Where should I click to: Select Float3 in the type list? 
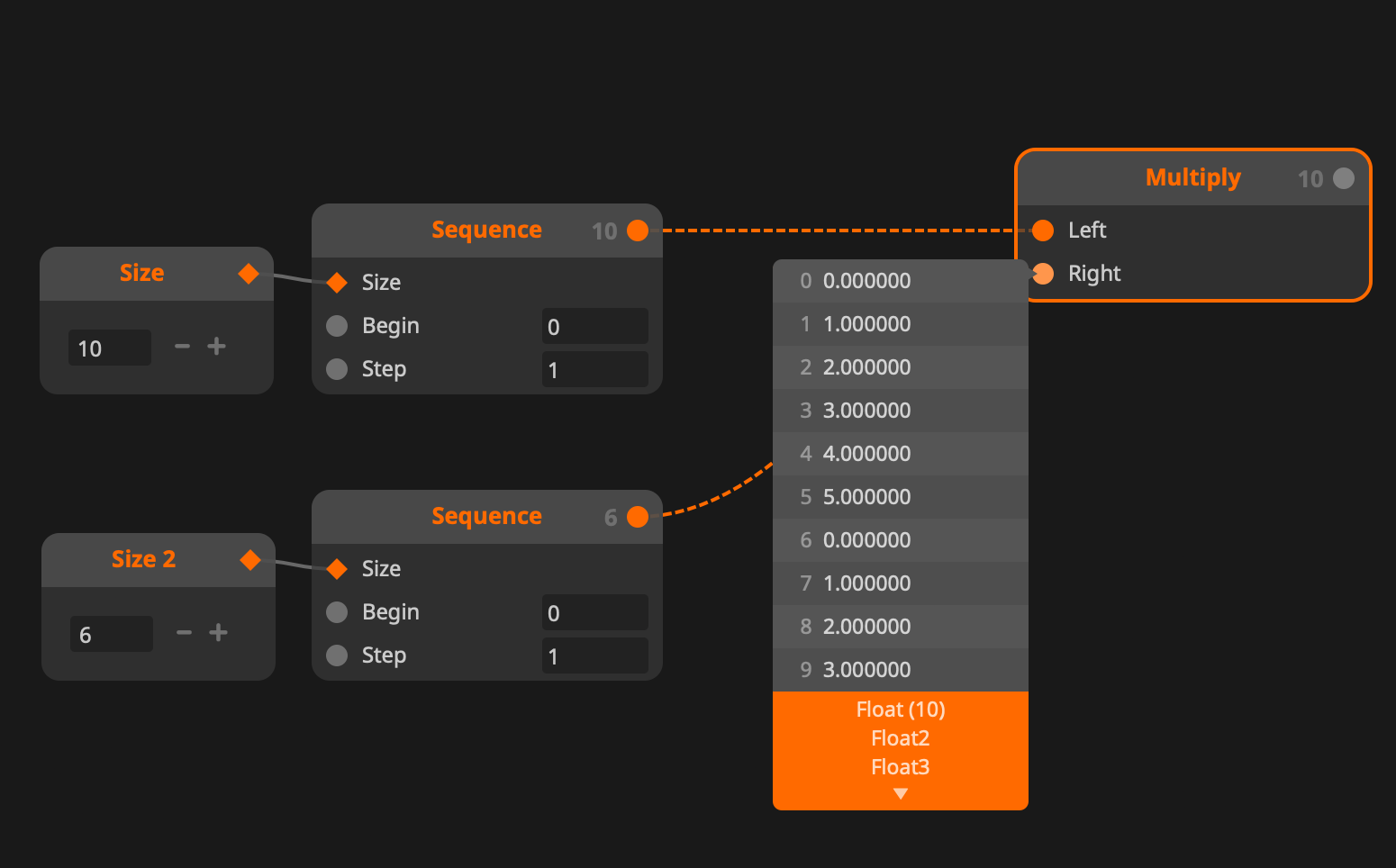coord(900,767)
